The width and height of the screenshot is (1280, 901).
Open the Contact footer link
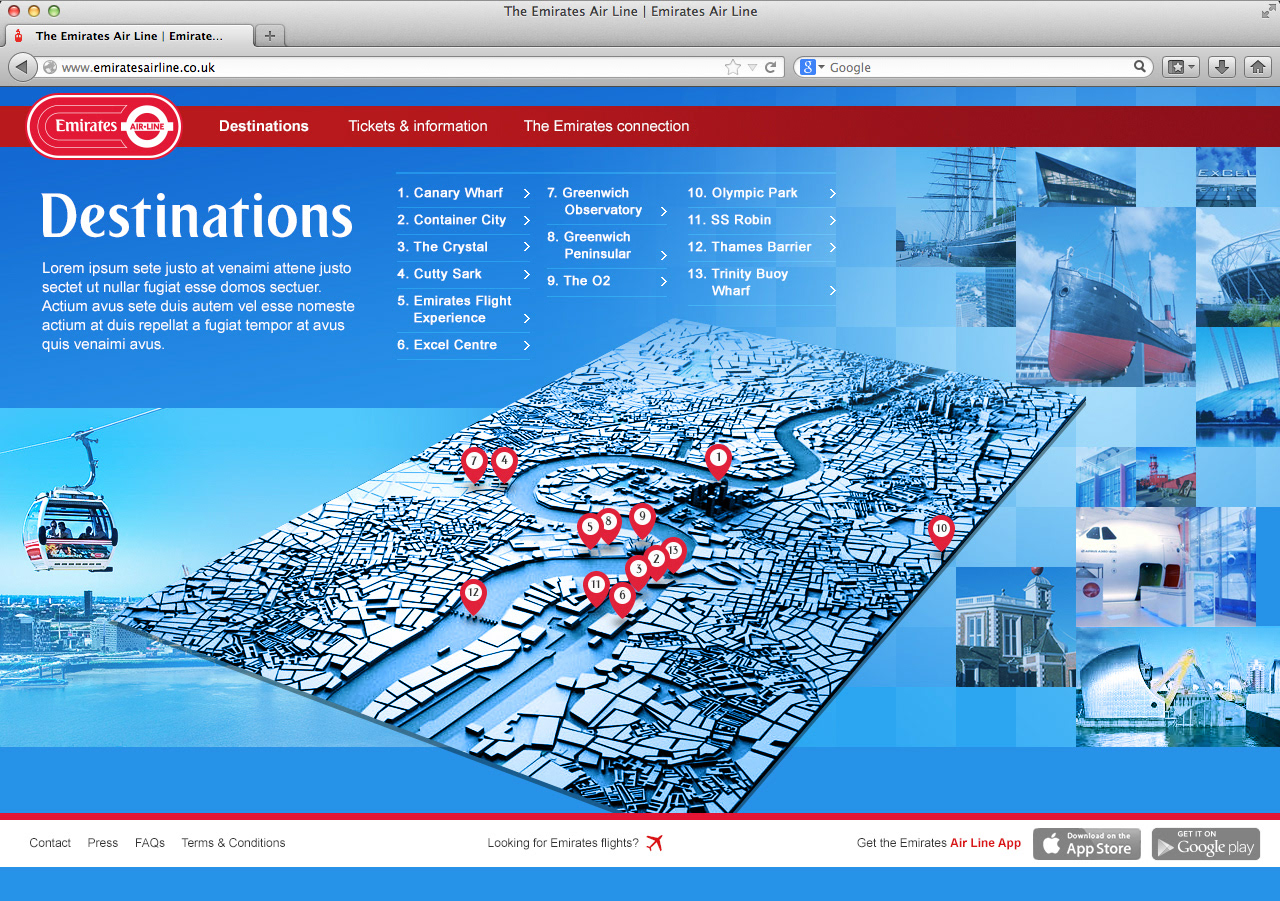coord(50,843)
